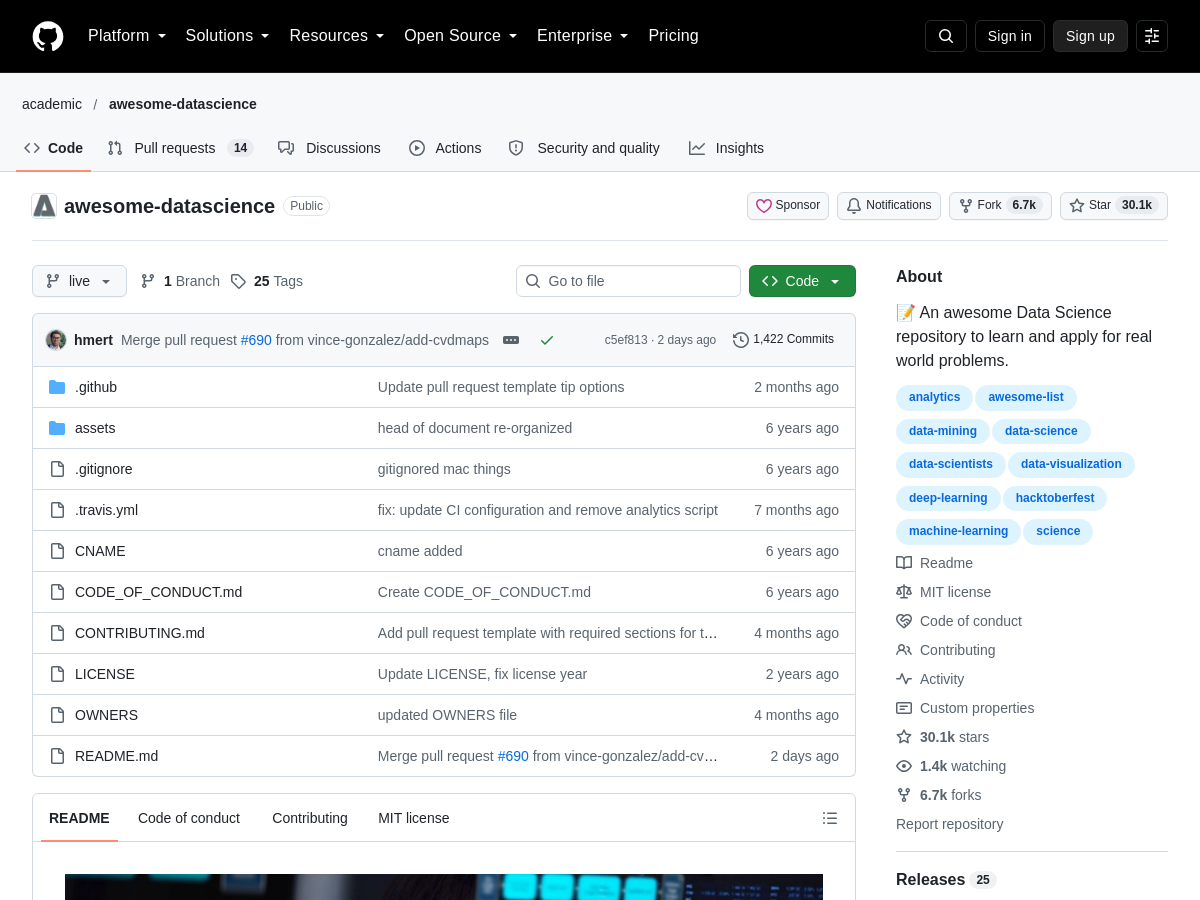Image resolution: width=1200 pixels, height=900 pixels.
Task: Click the Sign in button
Action: click(x=1010, y=36)
